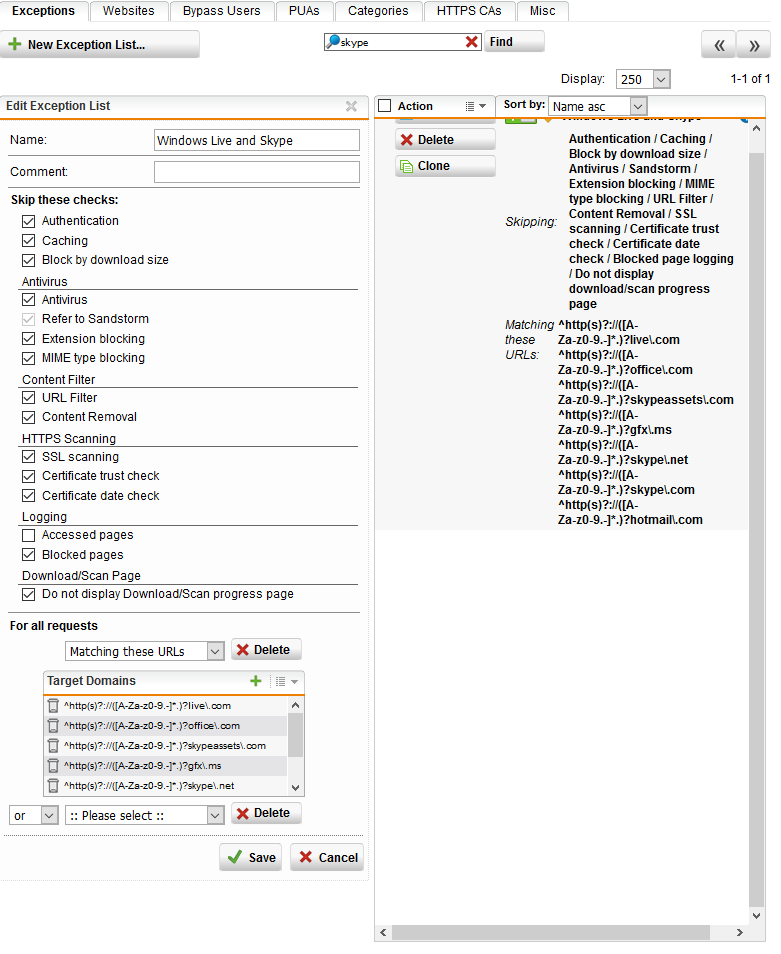The width and height of the screenshot is (781, 954).
Task: Add a new Target Domain with plus icon
Action: [256, 681]
